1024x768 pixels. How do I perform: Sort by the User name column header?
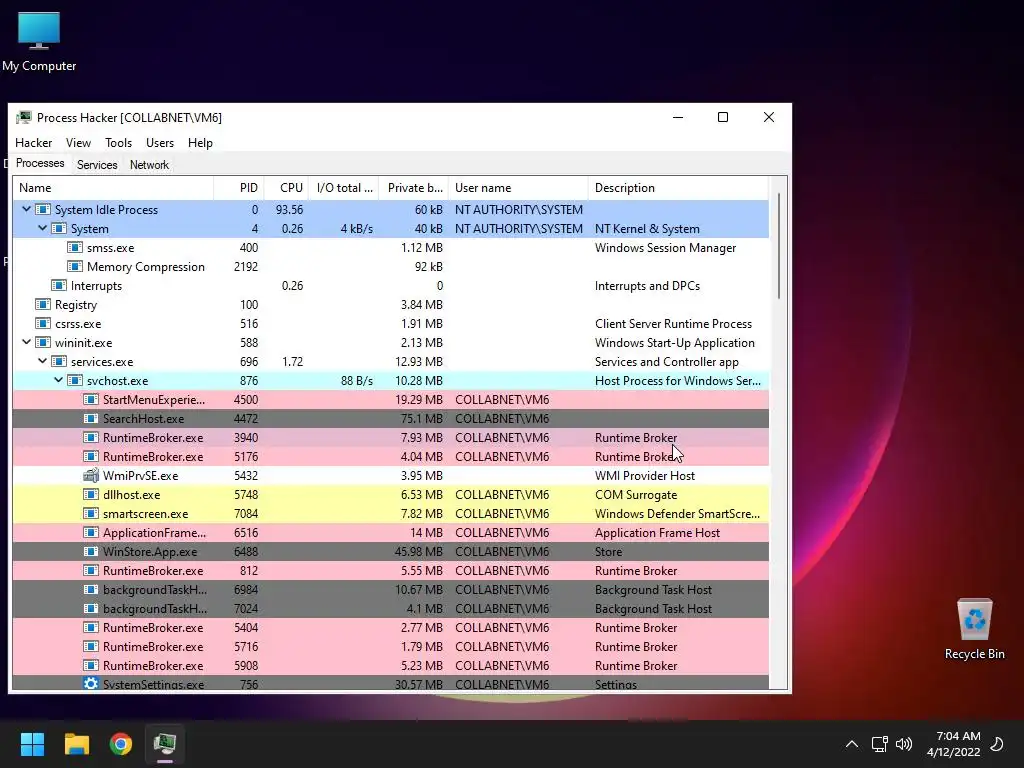coord(518,188)
